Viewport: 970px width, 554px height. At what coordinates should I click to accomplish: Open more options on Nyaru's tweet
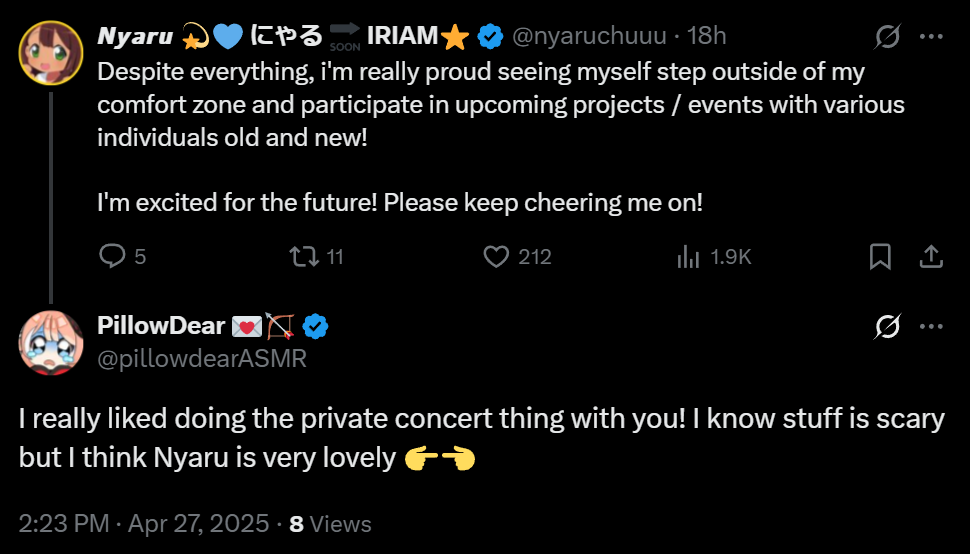[931, 37]
